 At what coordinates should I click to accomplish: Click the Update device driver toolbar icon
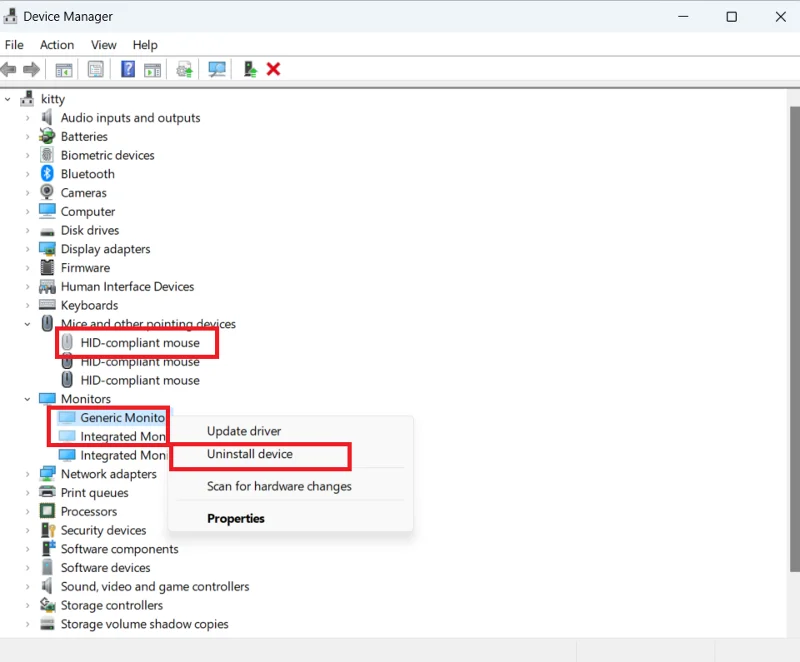(x=185, y=69)
